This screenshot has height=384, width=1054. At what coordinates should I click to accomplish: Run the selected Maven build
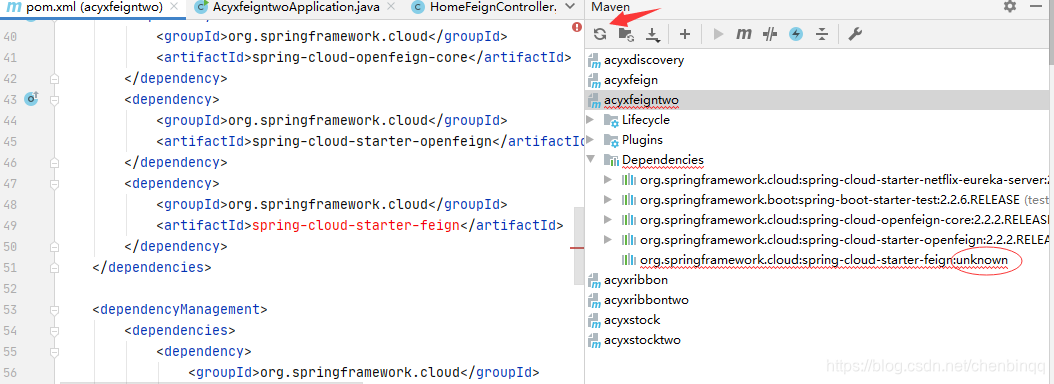(x=718, y=34)
